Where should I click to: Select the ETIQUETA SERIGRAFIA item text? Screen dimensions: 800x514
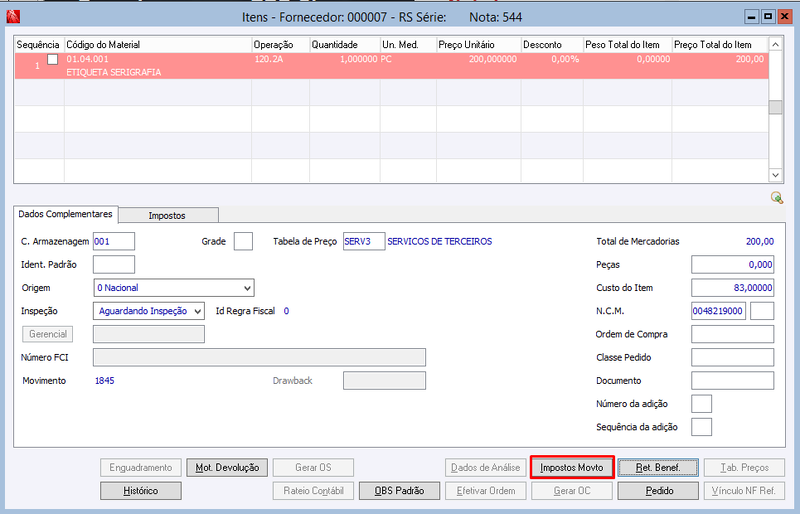[x=114, y=72]
